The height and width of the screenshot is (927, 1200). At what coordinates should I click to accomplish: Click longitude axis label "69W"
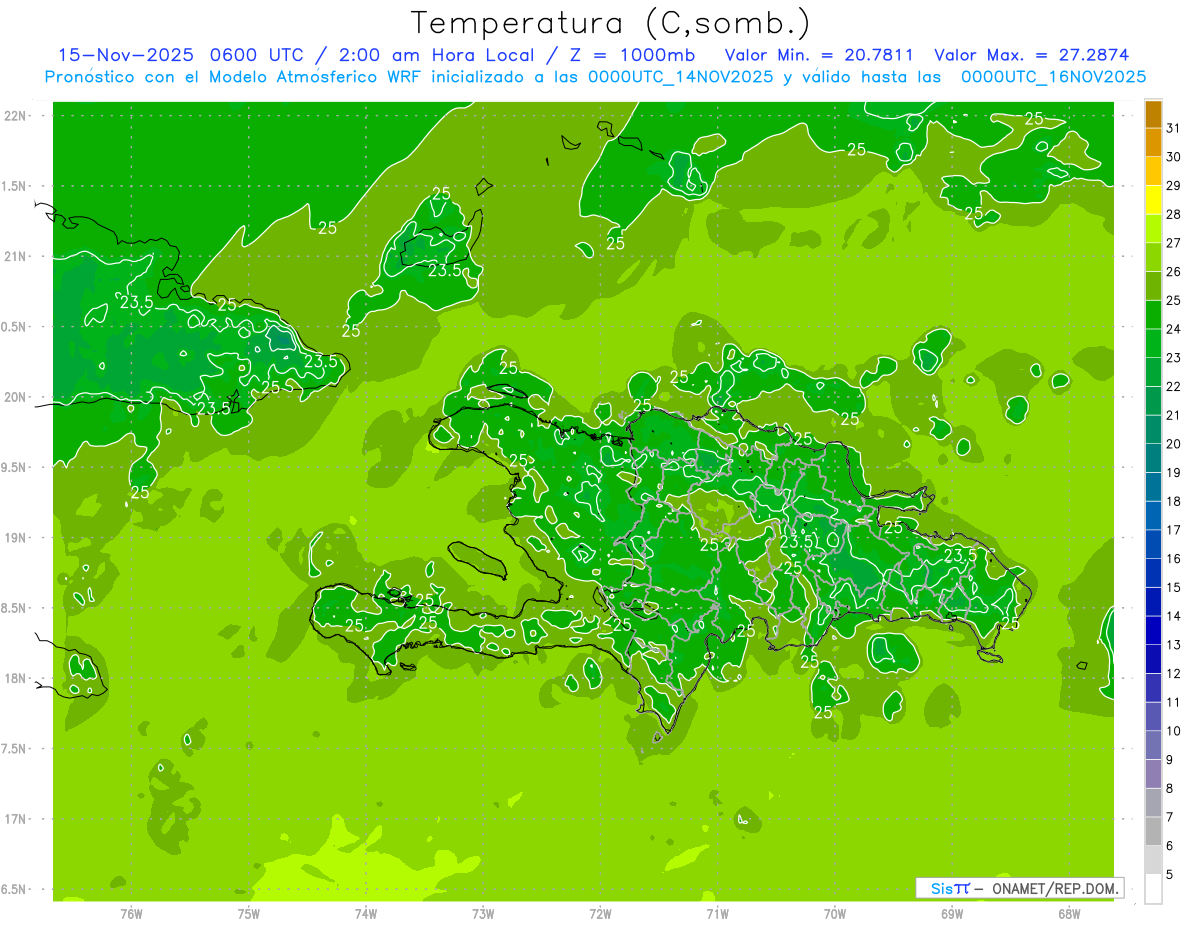click(952, 914)
